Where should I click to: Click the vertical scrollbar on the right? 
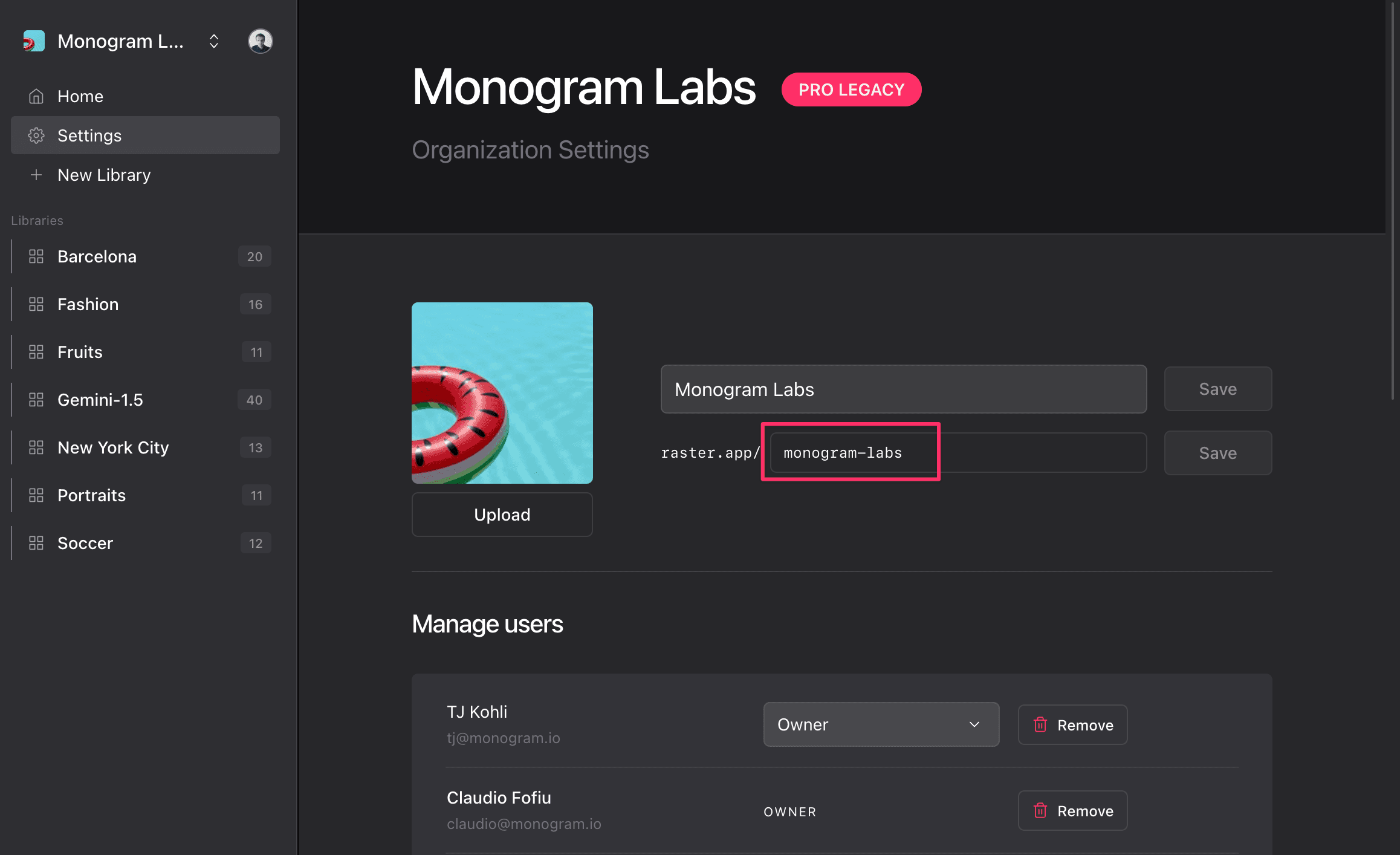coord(1393,200)
